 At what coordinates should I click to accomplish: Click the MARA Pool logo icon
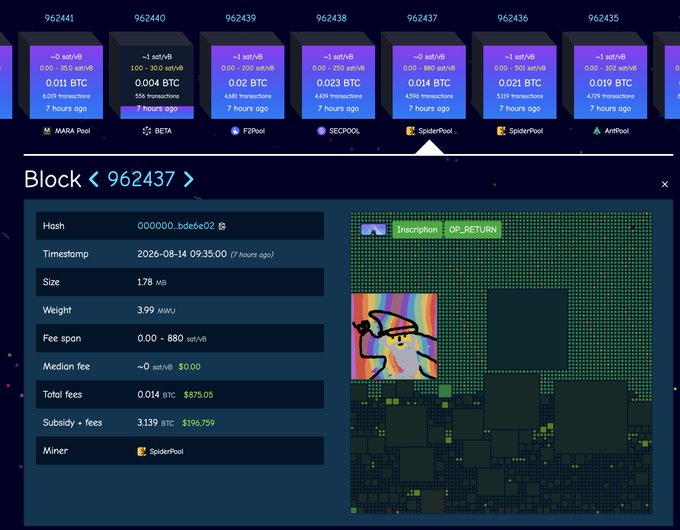[47, 131]
